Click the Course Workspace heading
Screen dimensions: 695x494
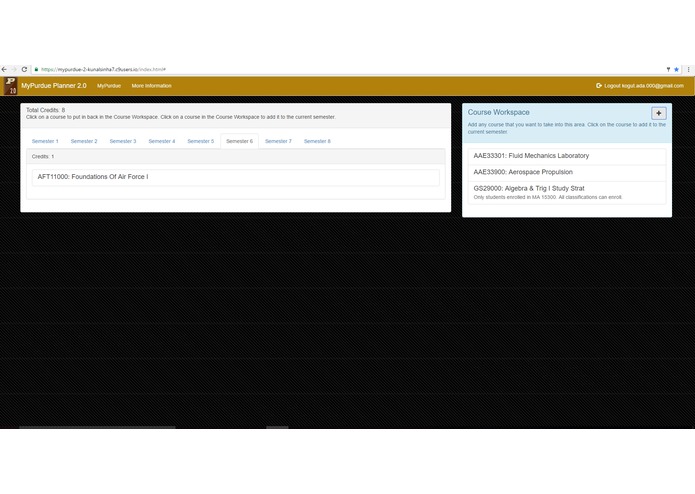pyautogui.click(x=499, y=113)
